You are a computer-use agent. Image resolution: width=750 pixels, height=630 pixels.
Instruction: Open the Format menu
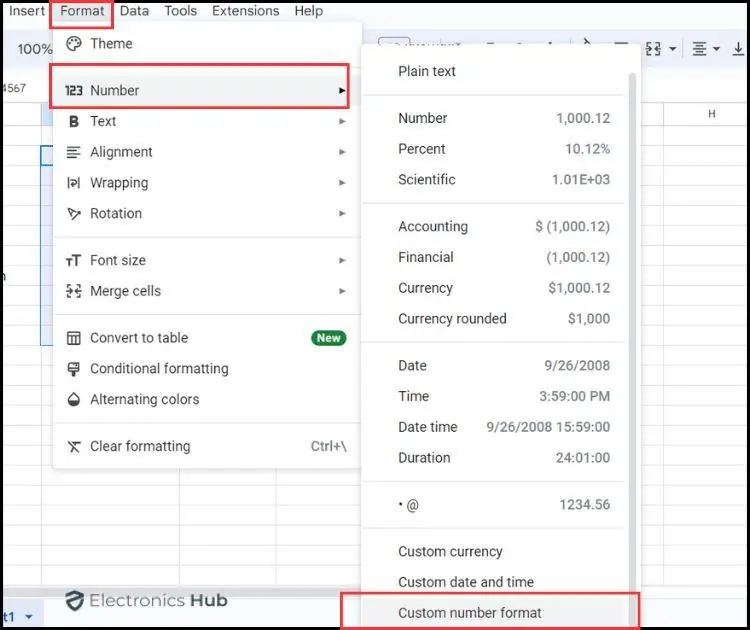(x=82, y=11)
